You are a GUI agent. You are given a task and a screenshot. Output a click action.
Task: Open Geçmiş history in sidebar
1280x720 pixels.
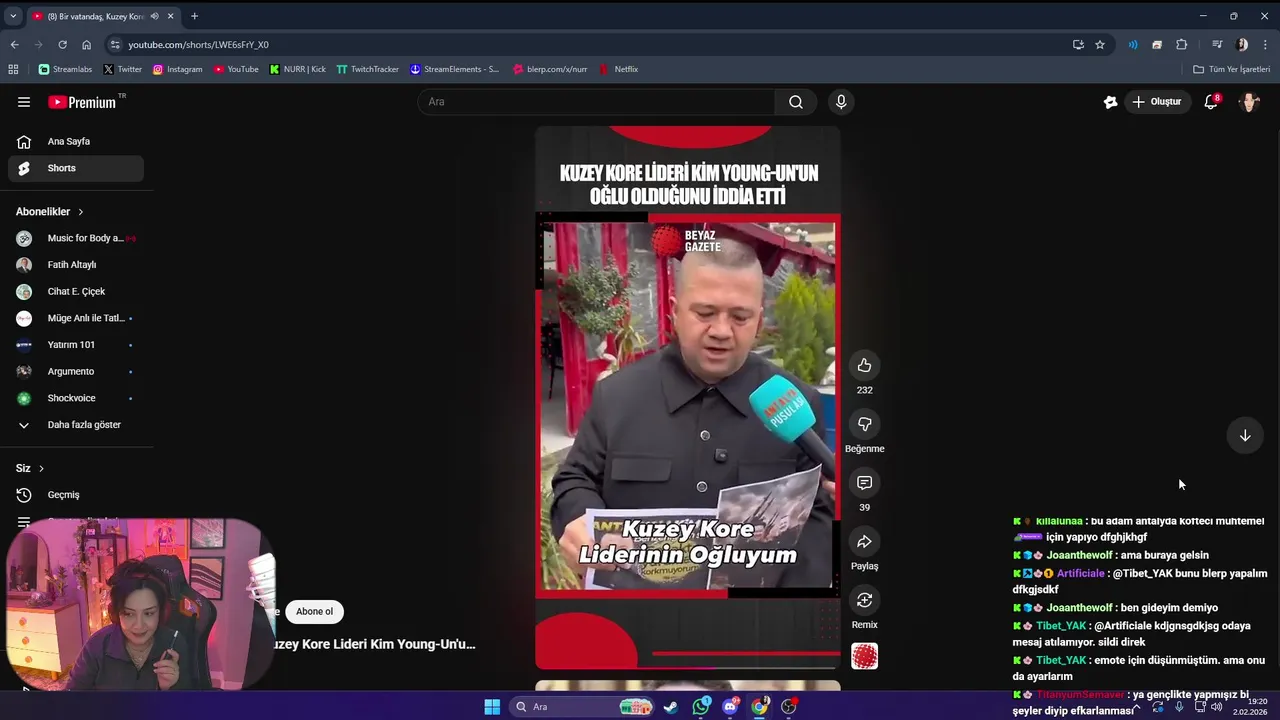pos(76,495)
